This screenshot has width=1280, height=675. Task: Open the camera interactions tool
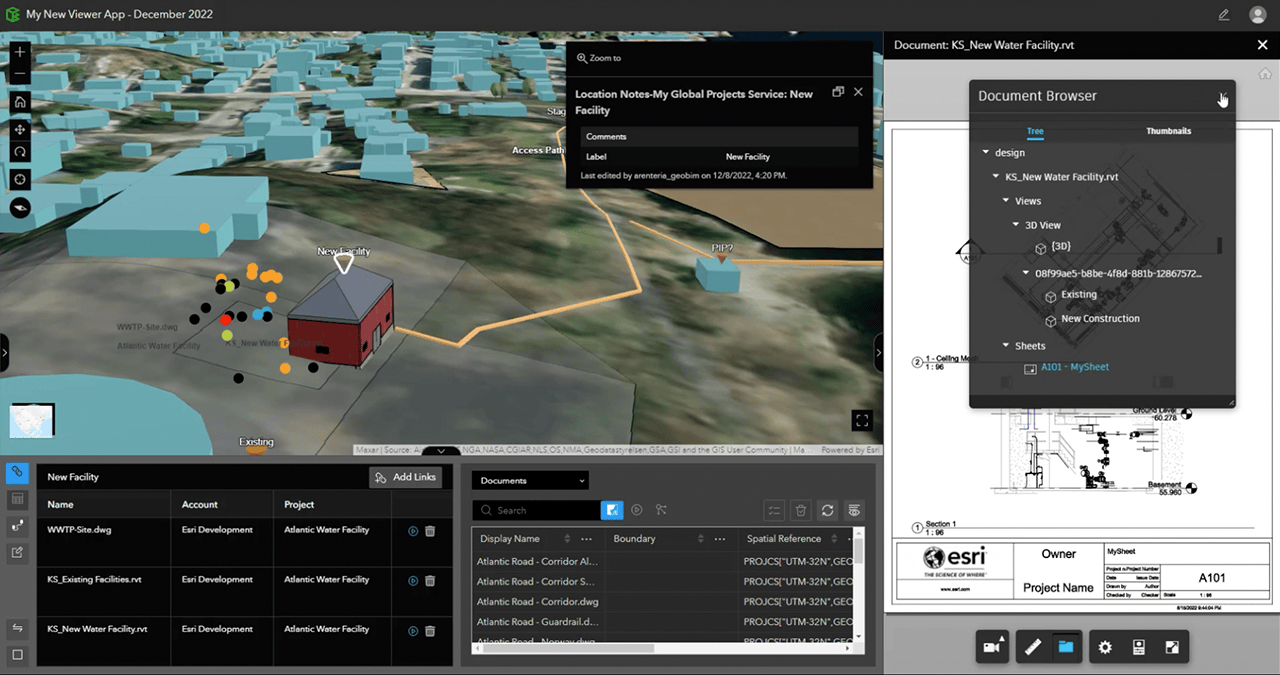[994, 647]
